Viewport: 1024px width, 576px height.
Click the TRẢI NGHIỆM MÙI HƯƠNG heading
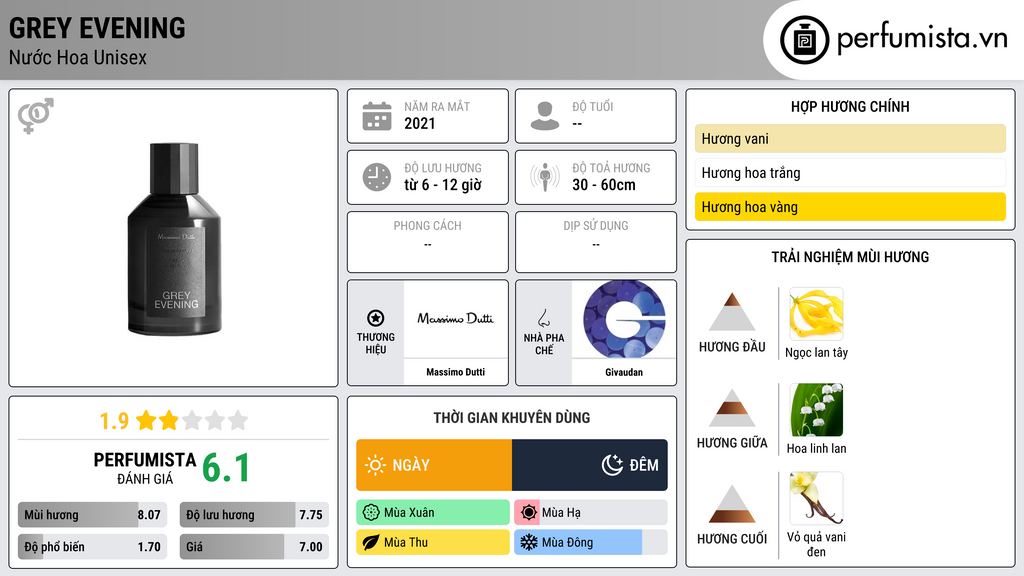coord(850,257)
